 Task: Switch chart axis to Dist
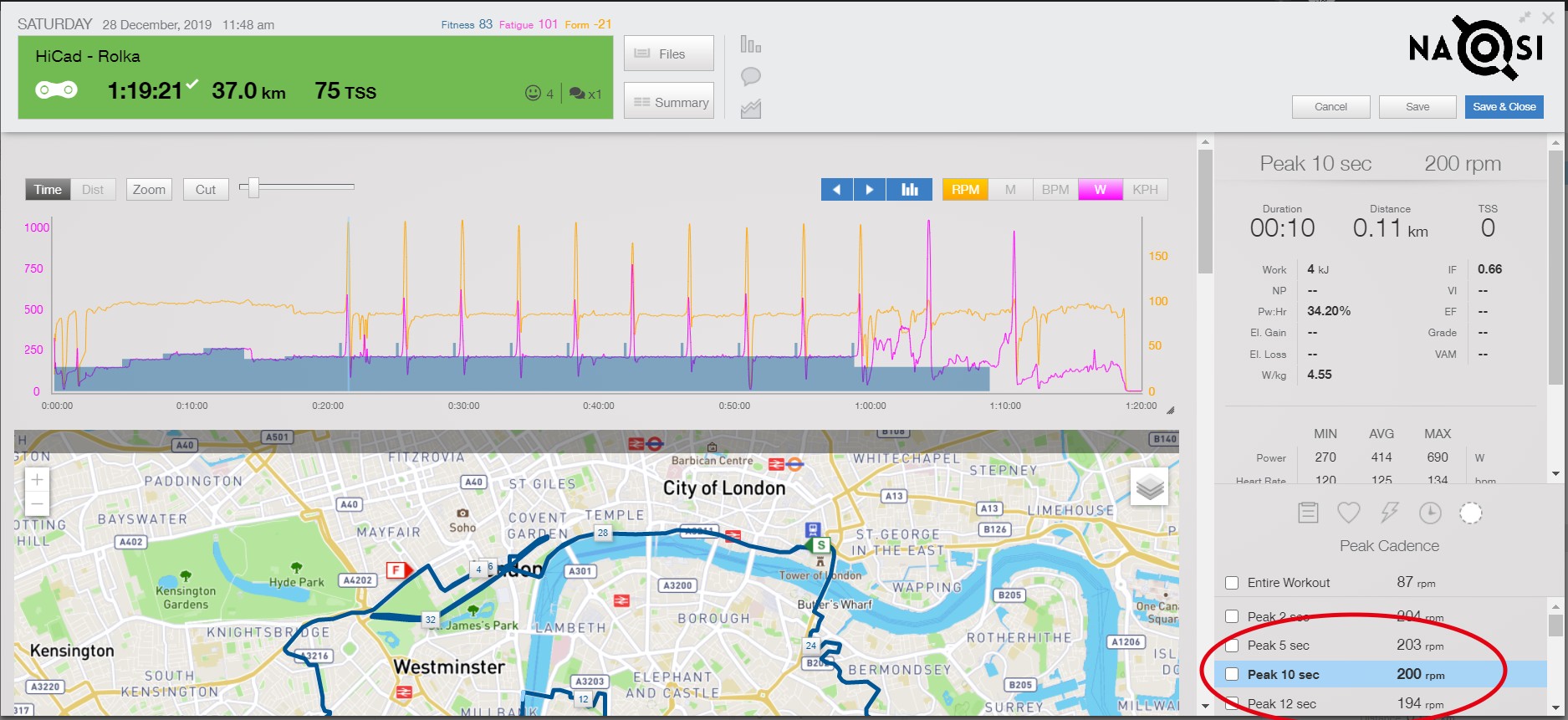pyautogui.click(x=93, y=190)
